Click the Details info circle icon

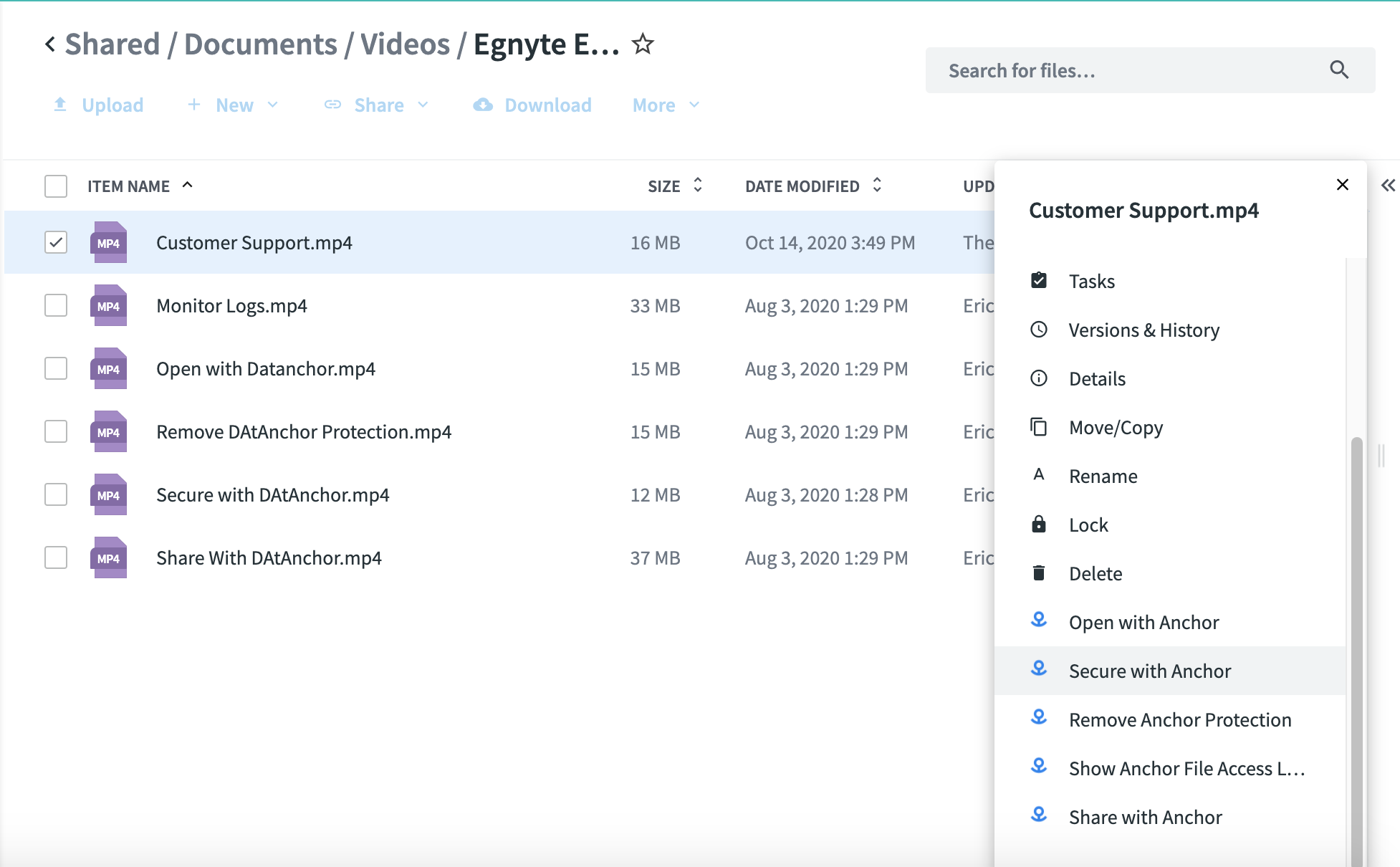click(1038, 378)
